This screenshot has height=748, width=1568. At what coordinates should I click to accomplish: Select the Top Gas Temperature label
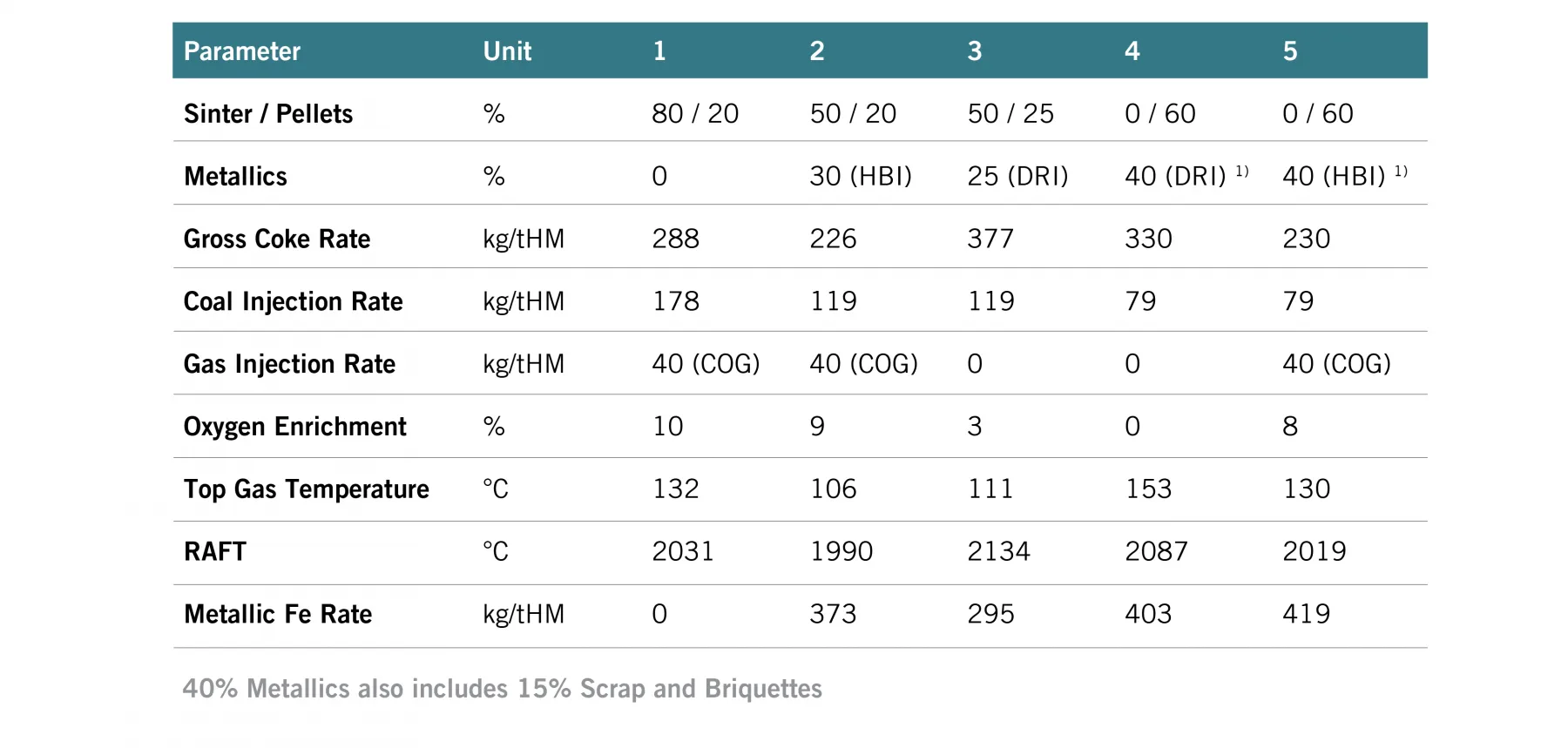pos(306,490)
